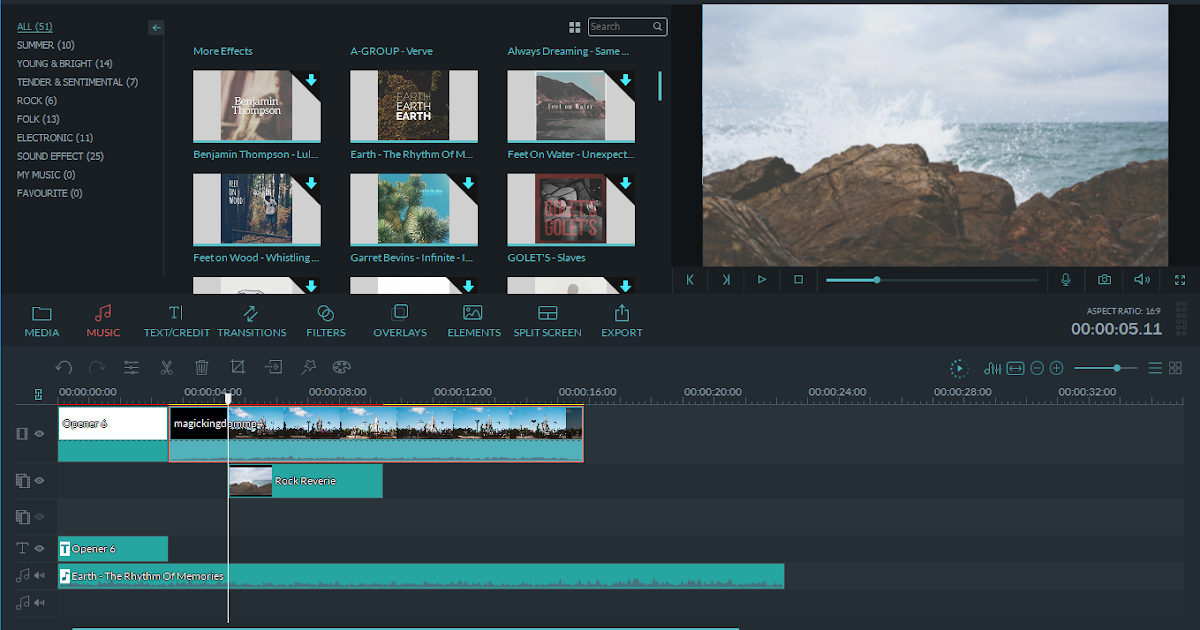The height and width of the screenshot is (630, 1200).
Task: Split the clip with the Scissors tool
Action: (166, 367)
